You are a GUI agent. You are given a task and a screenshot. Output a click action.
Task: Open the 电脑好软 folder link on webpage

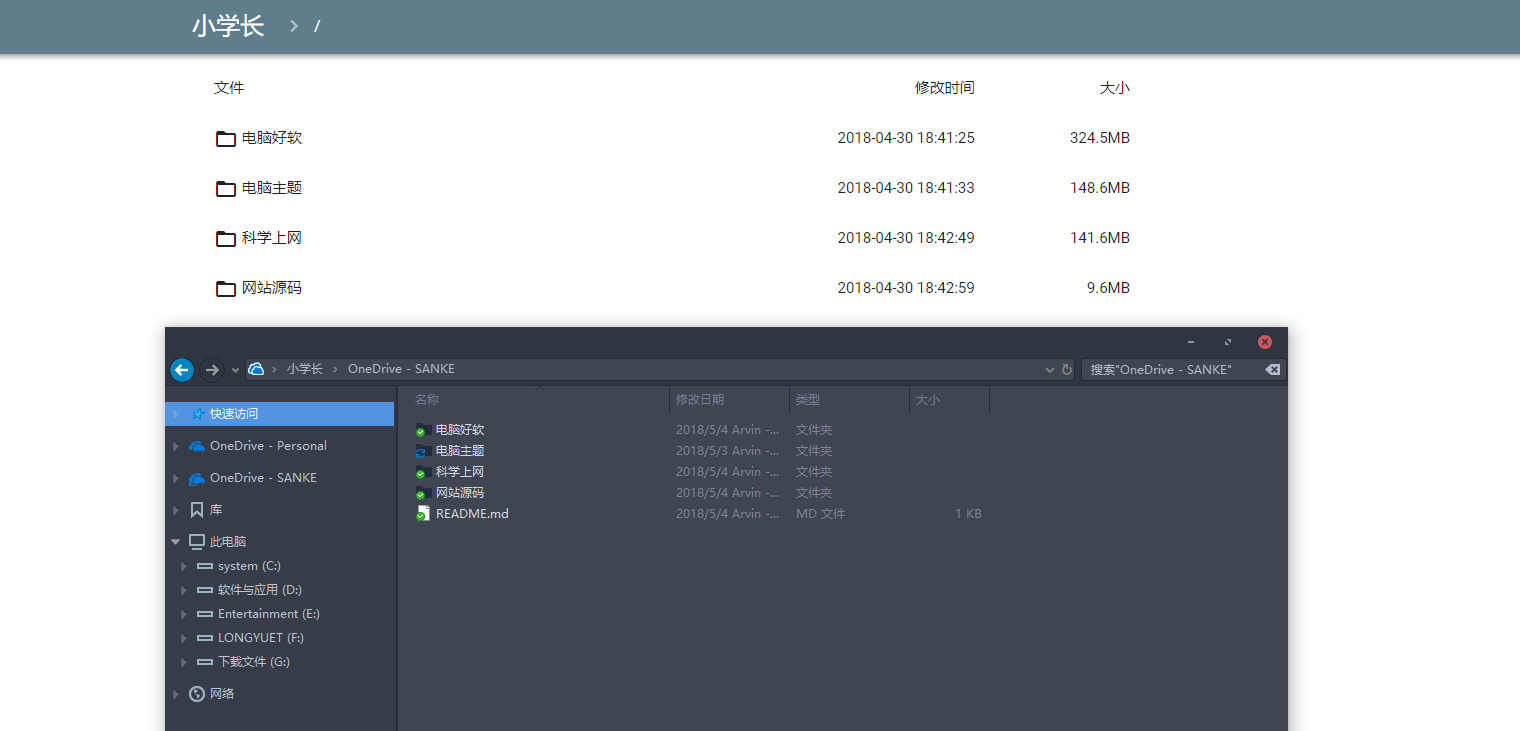[271, 138]
